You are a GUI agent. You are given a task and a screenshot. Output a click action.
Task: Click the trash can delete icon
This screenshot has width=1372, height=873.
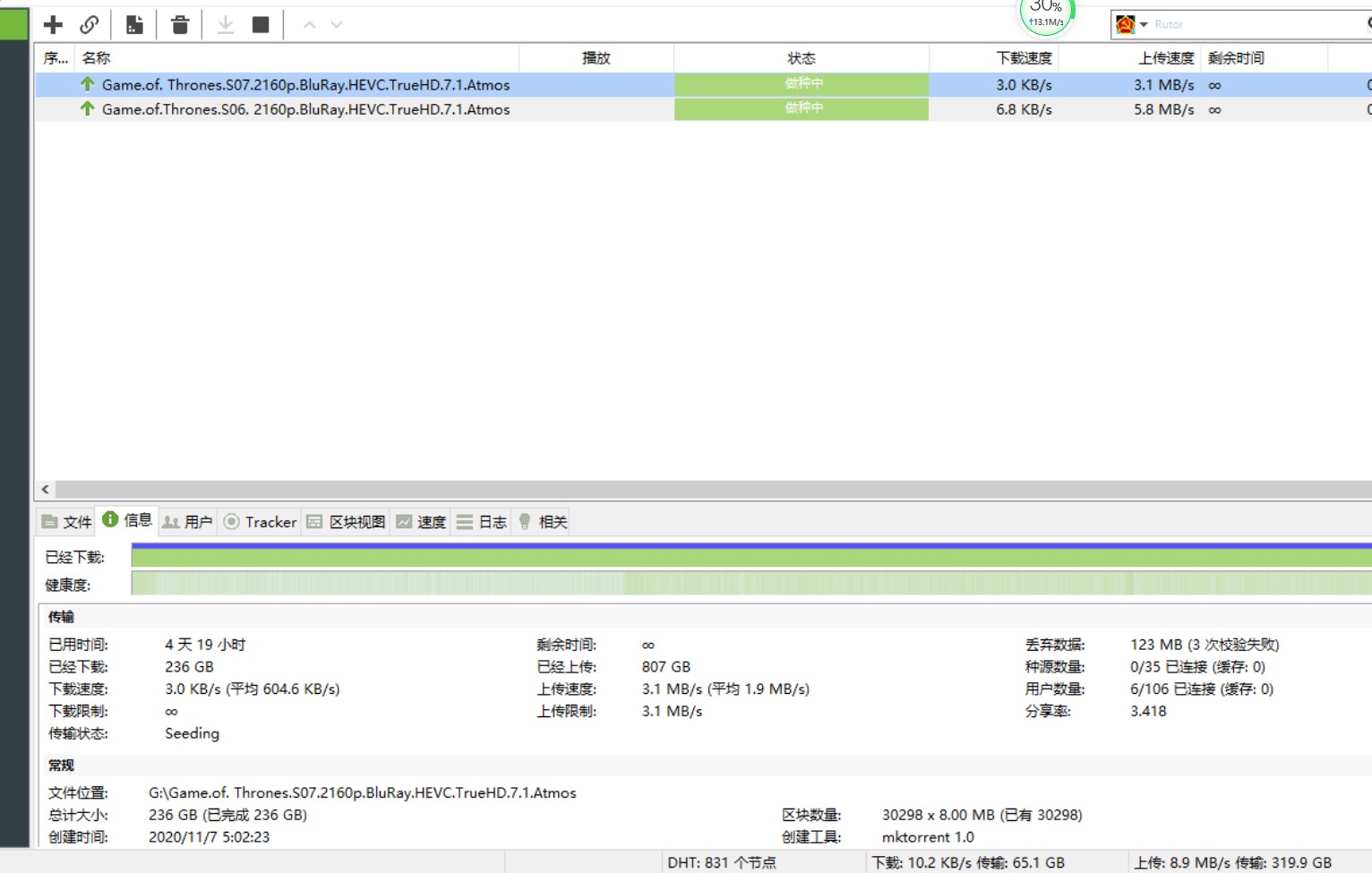click(x=180, y=24)
